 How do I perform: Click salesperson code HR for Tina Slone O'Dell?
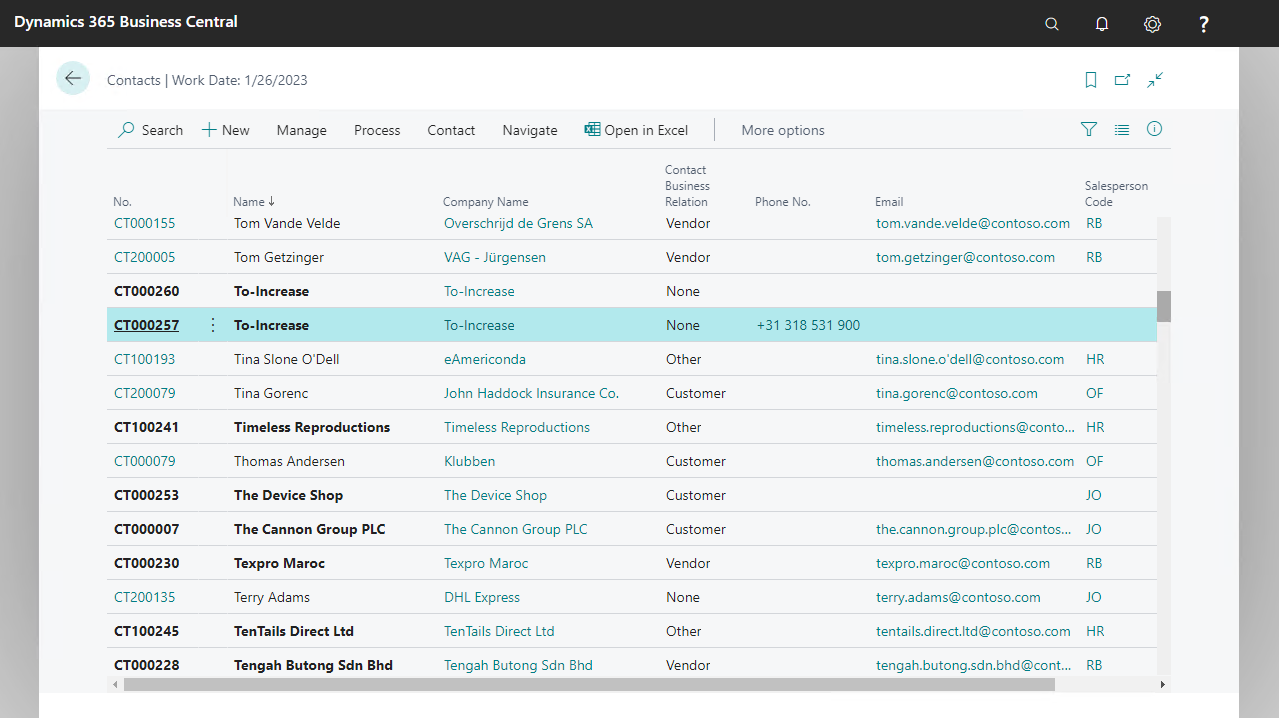[x=1095, y=359]
